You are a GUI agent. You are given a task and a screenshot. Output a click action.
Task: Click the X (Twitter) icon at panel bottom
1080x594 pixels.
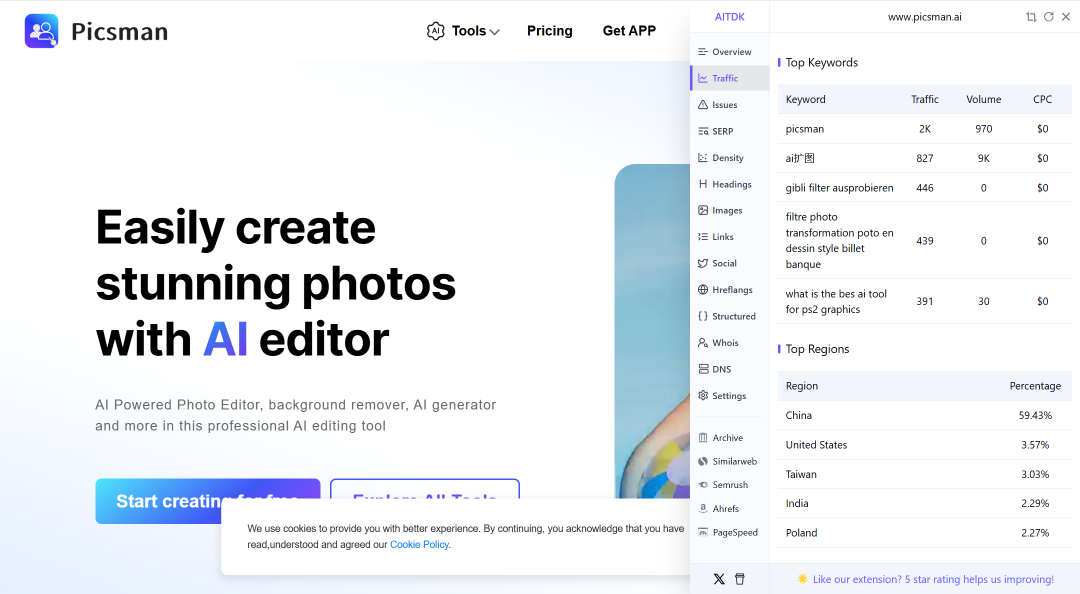(x=719, y=579)
